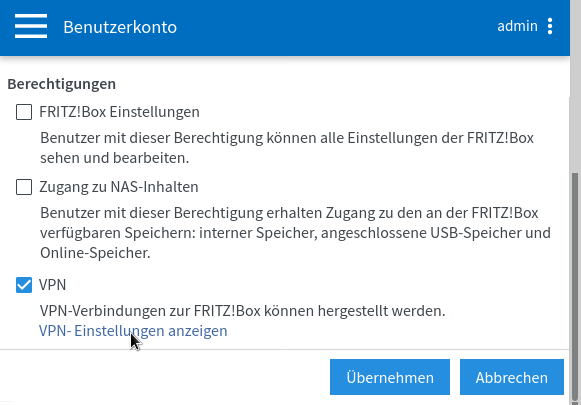
Task: Enable the FRITZ!Box Einstellungen checkbox
Action: click(x=24, y=112)
